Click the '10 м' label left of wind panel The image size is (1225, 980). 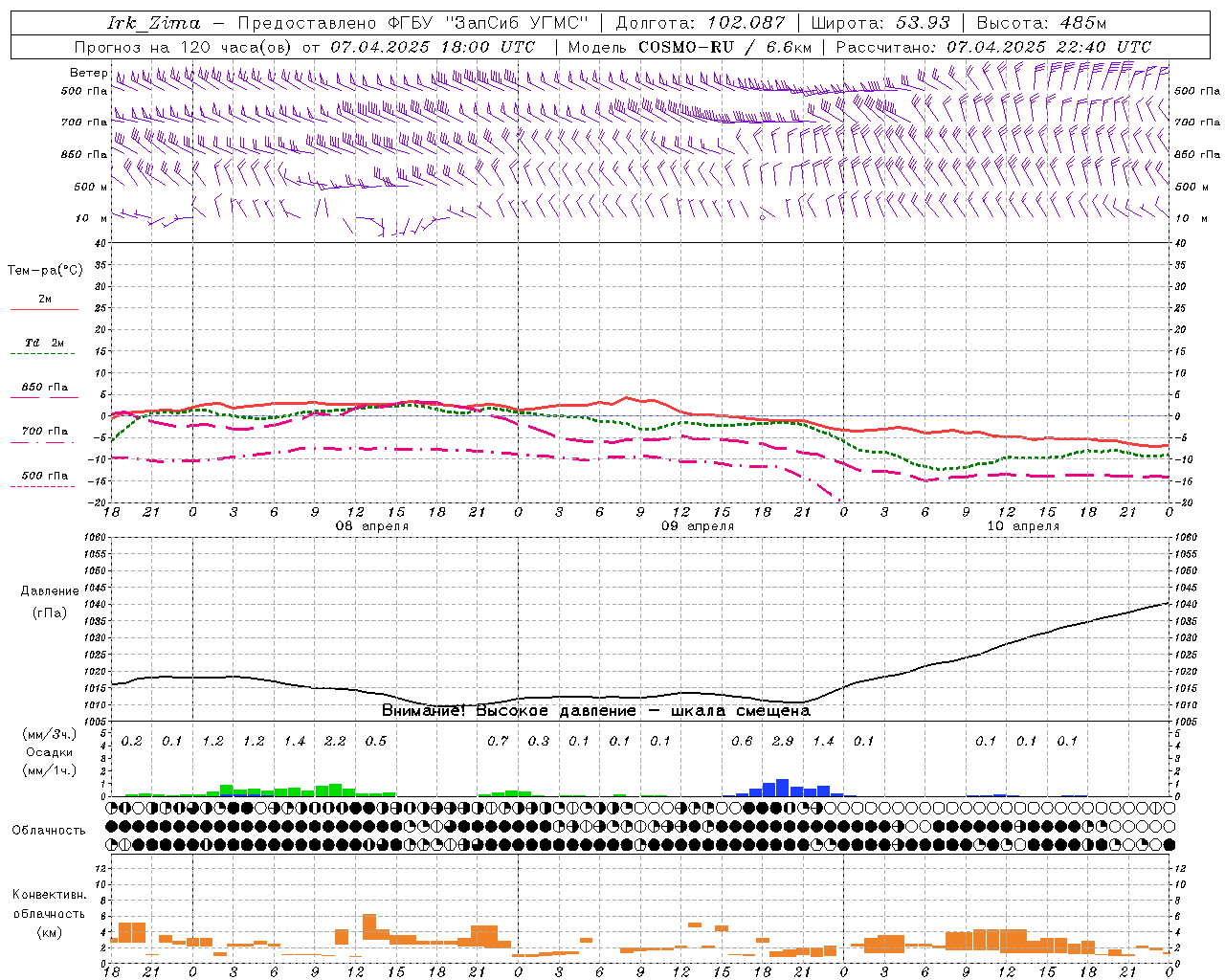(91, 218)
